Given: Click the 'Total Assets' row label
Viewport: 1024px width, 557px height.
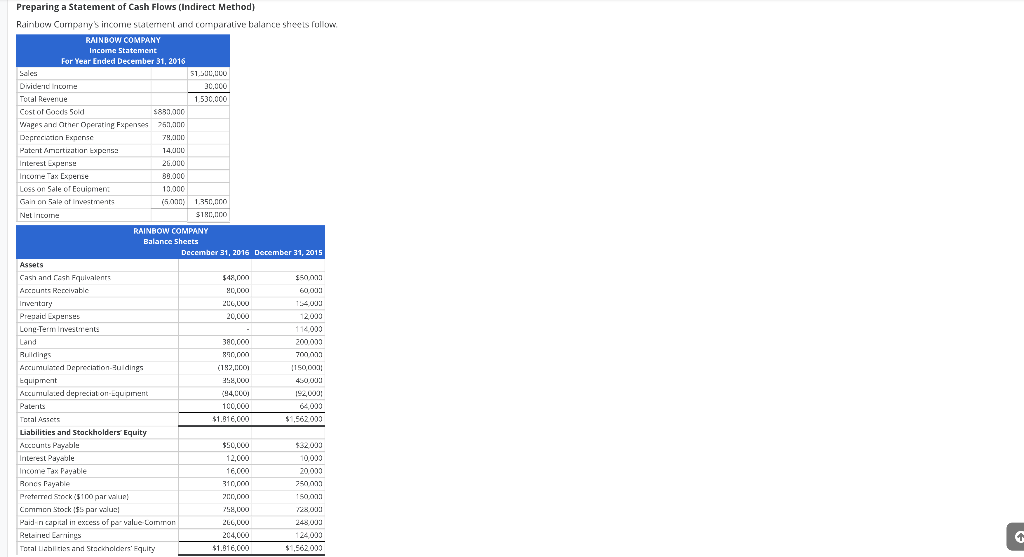Looking at the screenshot, I should click(x=40, y=419).
